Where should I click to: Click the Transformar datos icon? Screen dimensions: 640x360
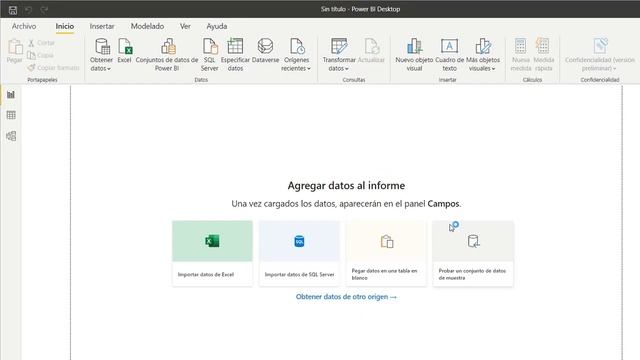click(339, 46)
